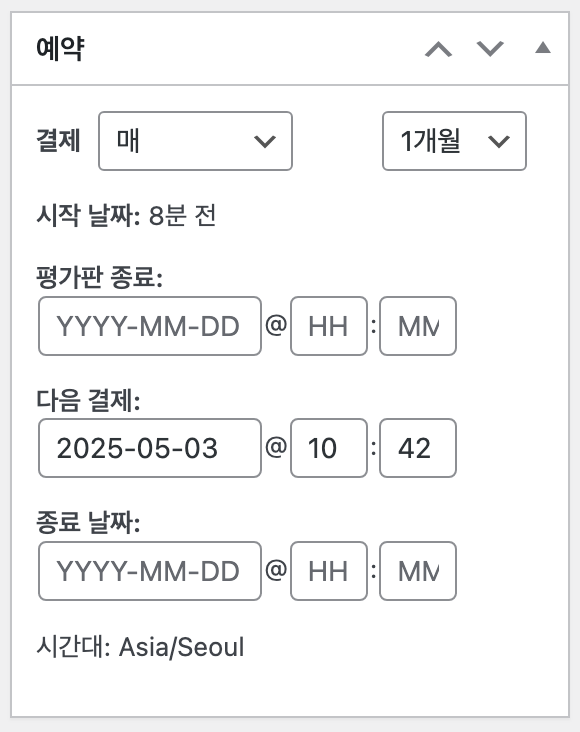Viewport: 580px width, 732px height.
Task: Move the 예약 panel down
Action: coord(490,49)
